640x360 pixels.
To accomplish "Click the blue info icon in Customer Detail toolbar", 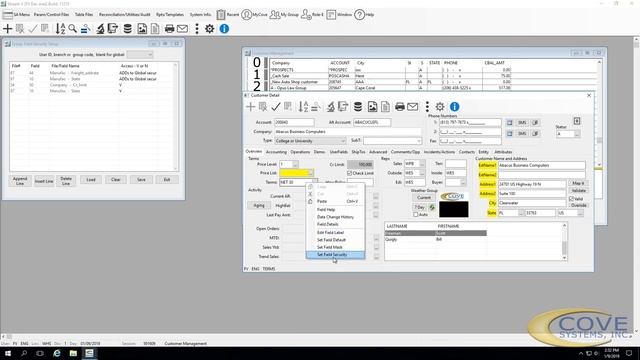I will (454, 107).
